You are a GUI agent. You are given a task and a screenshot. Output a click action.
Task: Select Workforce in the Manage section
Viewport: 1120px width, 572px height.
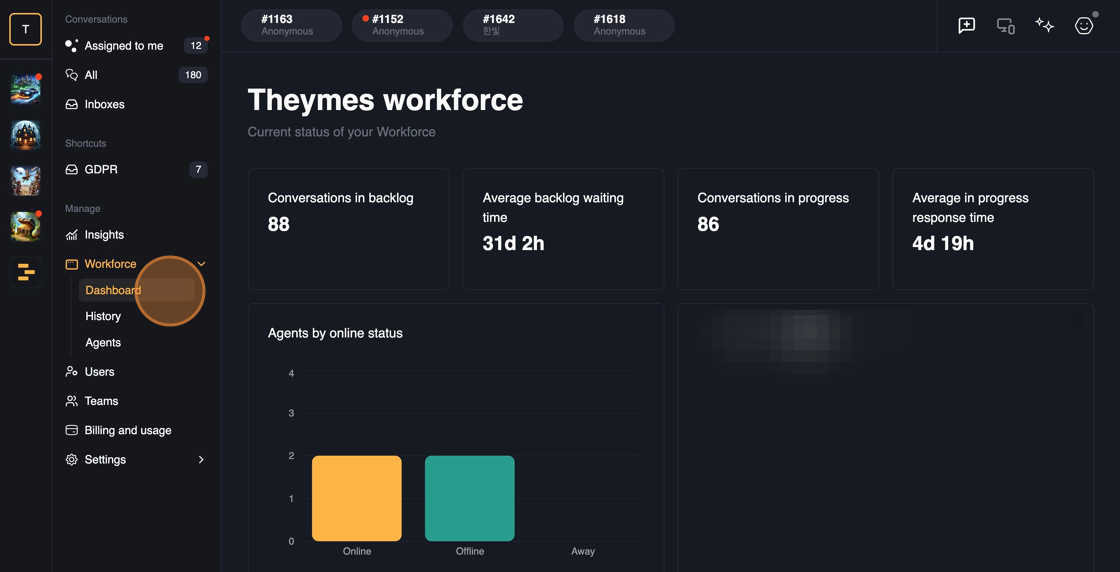pyautogui.click(x=136, y=264)
